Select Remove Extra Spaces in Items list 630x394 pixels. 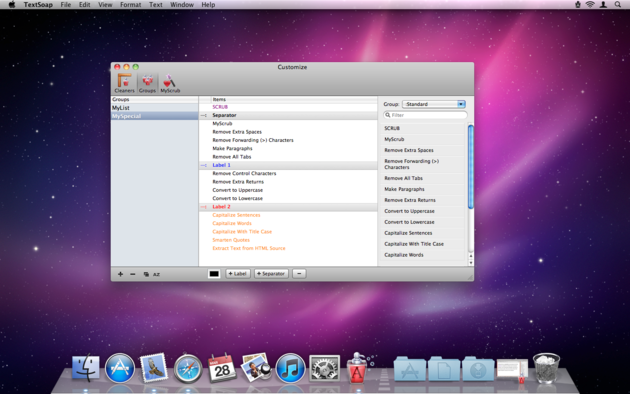237,132
